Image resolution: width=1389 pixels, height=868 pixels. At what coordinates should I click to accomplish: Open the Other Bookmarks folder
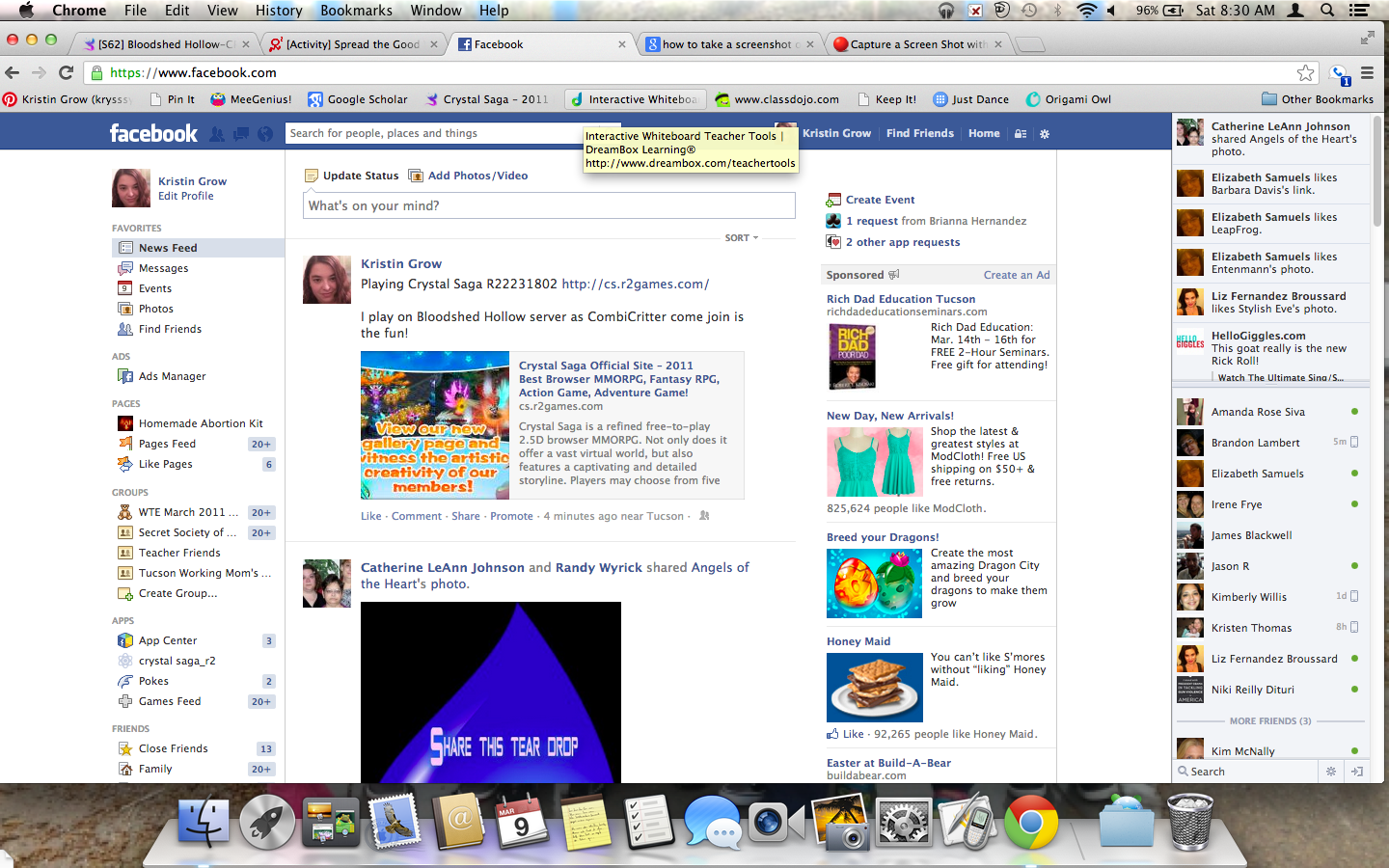click(x=1317, y=99)
